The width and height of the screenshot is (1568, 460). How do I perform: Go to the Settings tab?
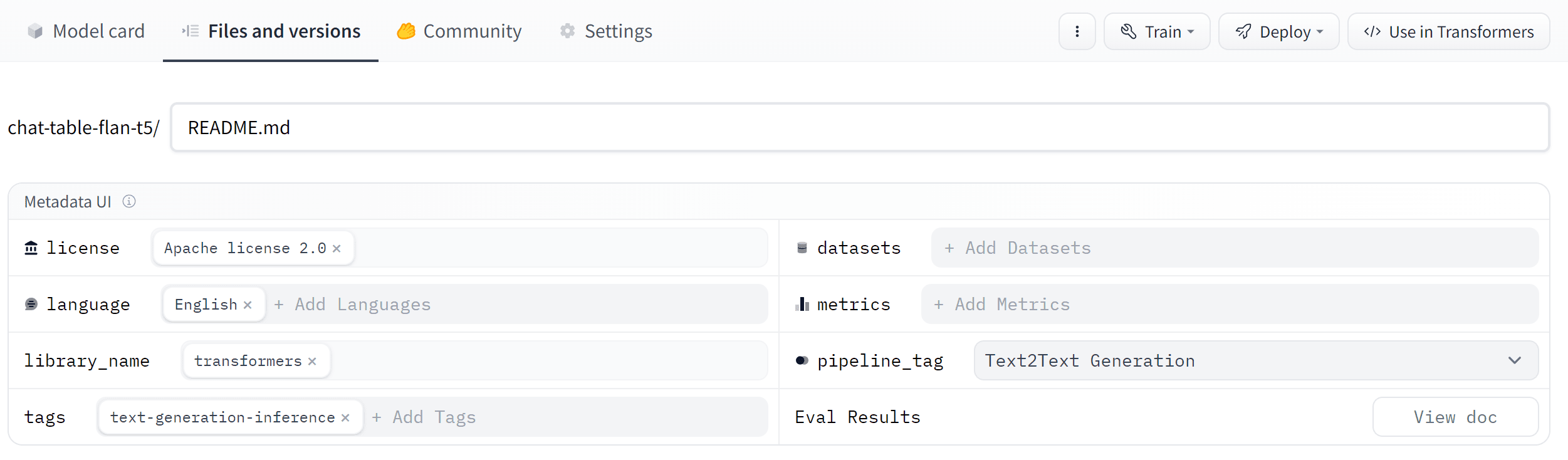click(x=605, y=31)
